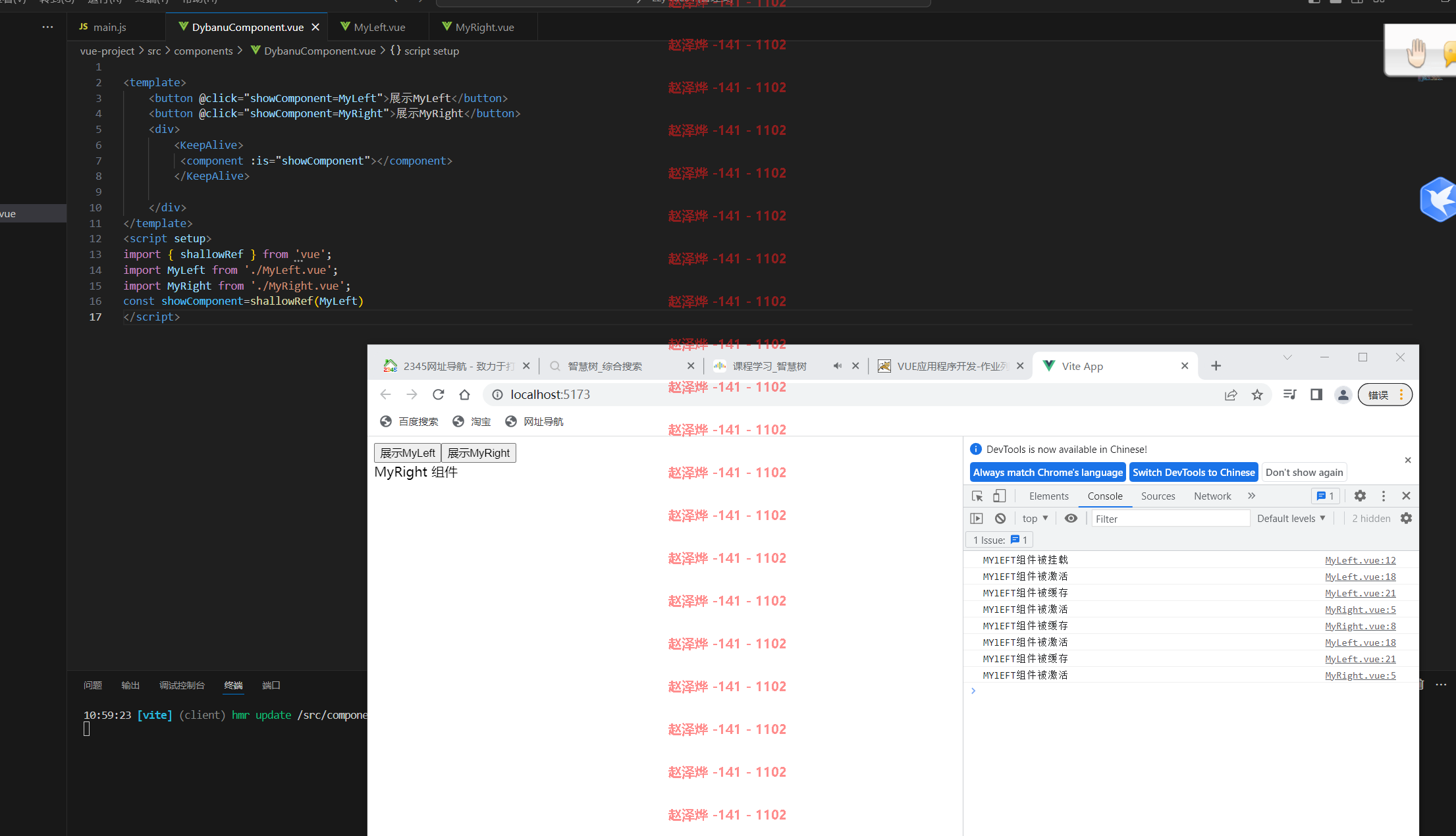Toggle the device toolbar in DevTools
This screenshot has width=1456, height=836.
1000,496
